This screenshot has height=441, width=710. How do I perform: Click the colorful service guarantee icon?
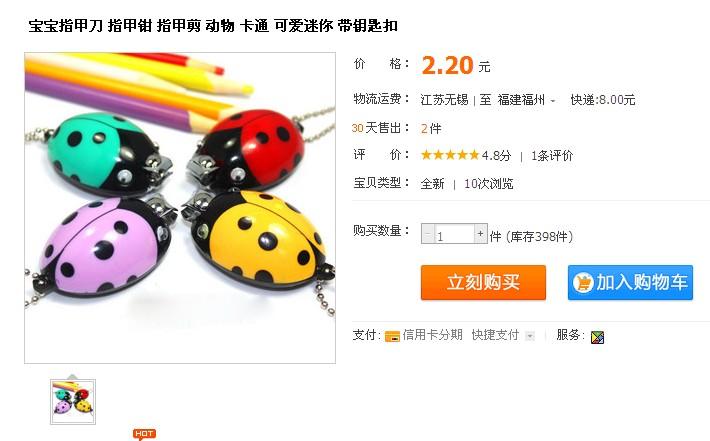[x=597, y=337]
